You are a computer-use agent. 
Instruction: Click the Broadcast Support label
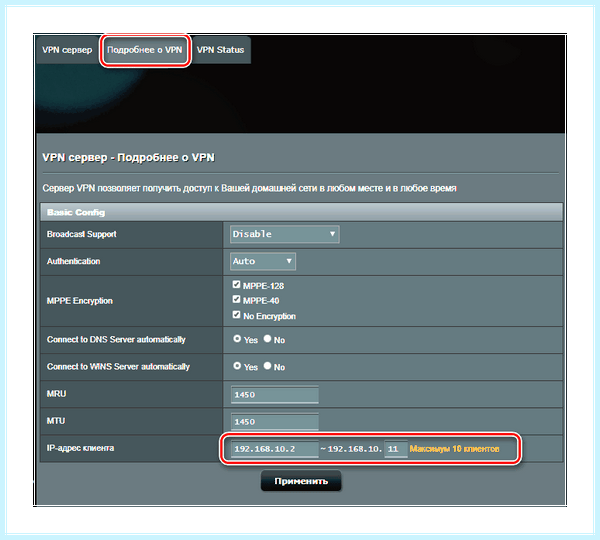pos(82,234)
